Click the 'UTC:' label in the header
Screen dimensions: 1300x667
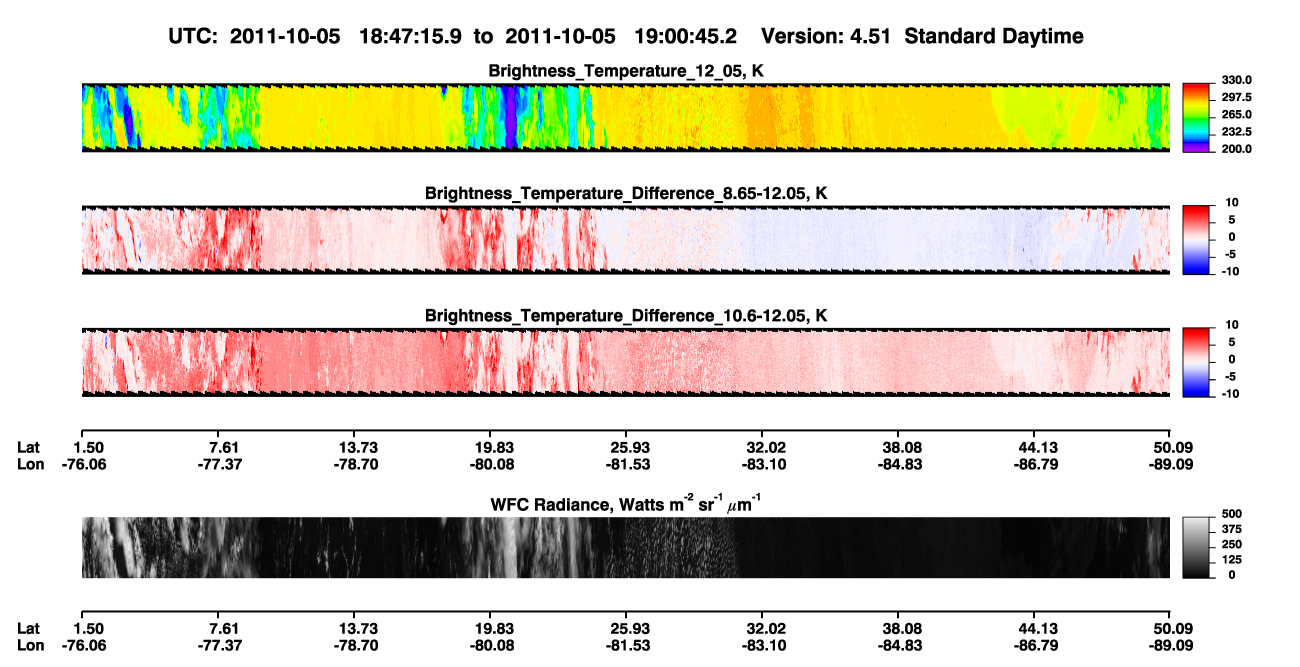tap(193, 36)
